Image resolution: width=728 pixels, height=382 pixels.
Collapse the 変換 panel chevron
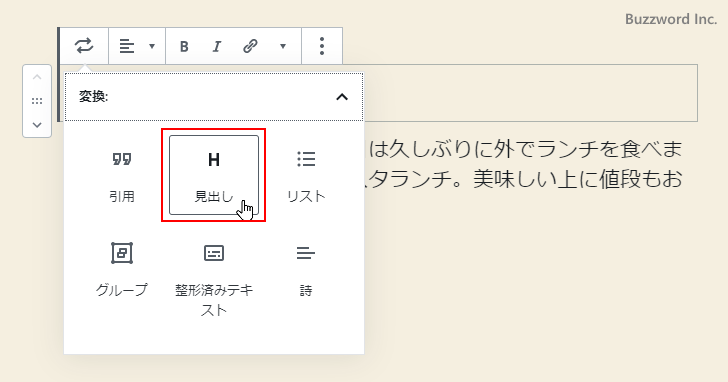(x=342, y=97)
